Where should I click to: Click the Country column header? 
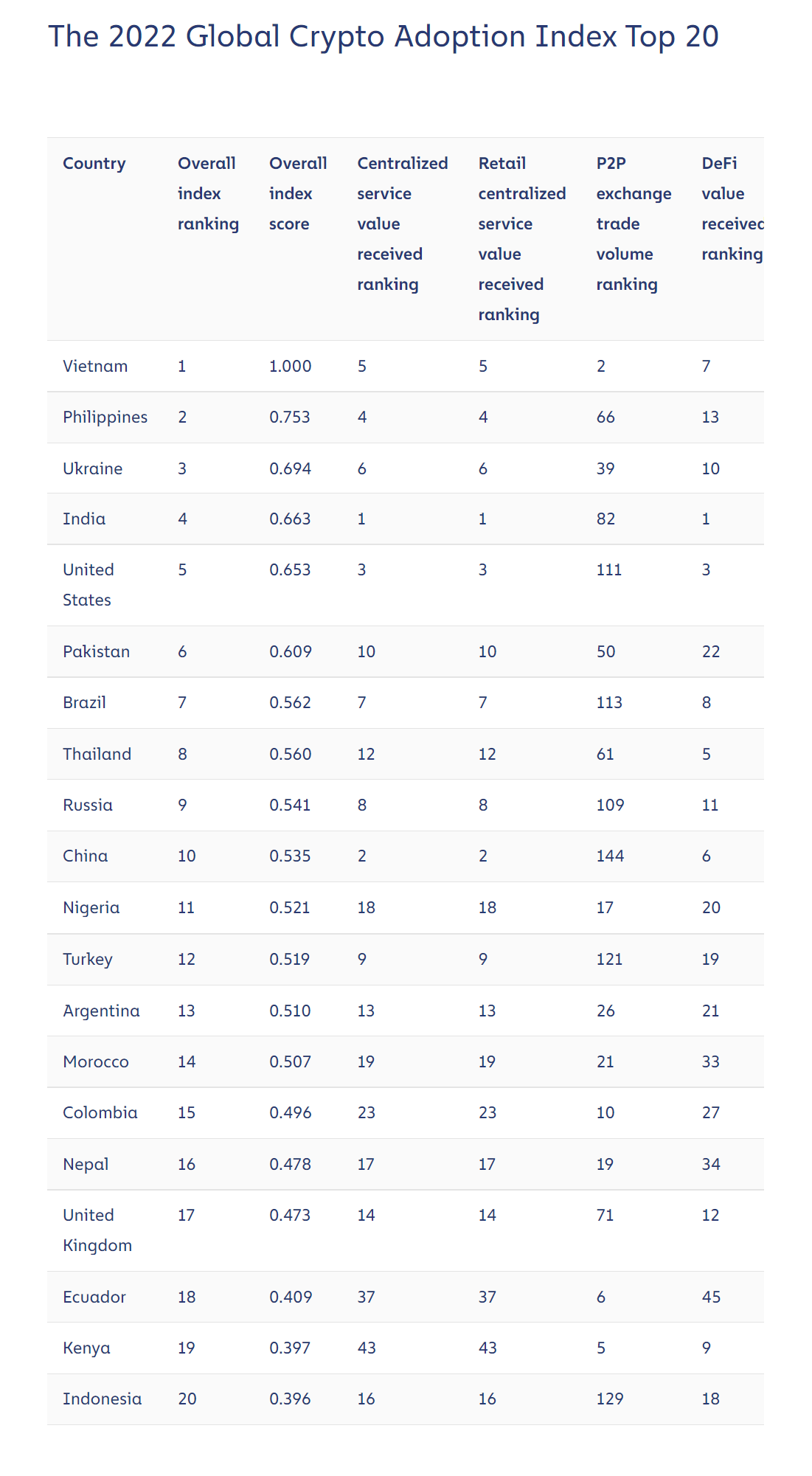94,164
